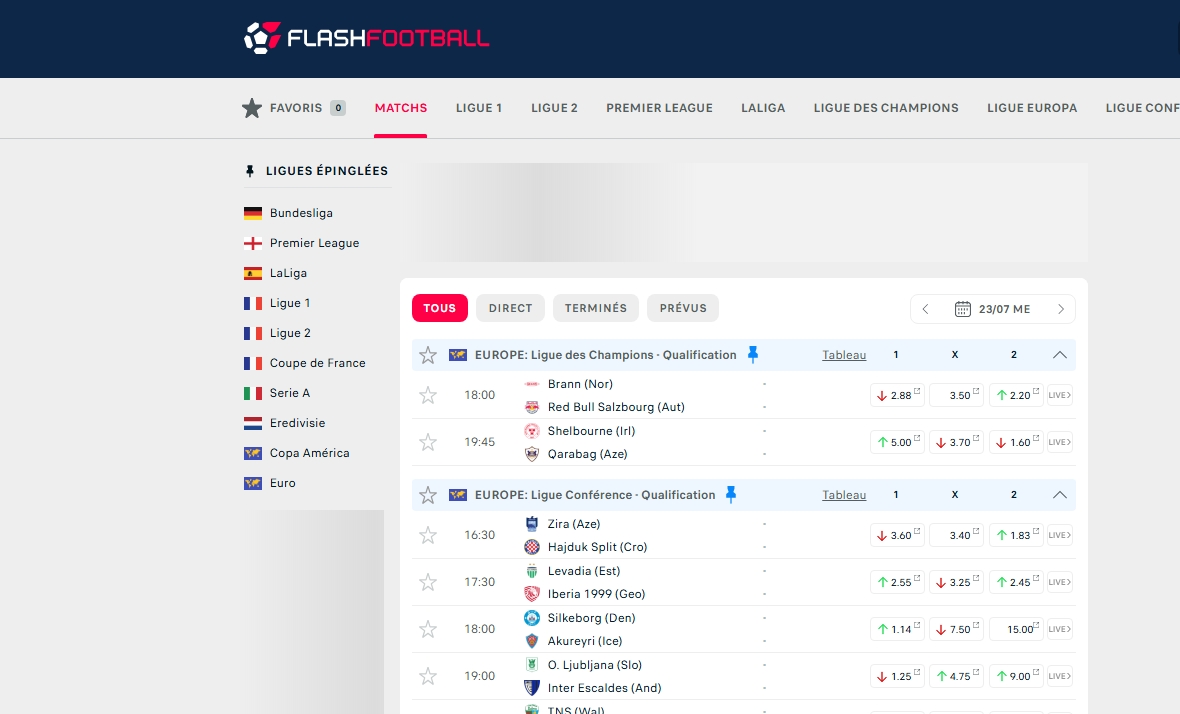The image size is (1180, 714).
Task: Click the LIGUES ÉPINGLÉES pin heading icon
Action: tap(250, 172)
